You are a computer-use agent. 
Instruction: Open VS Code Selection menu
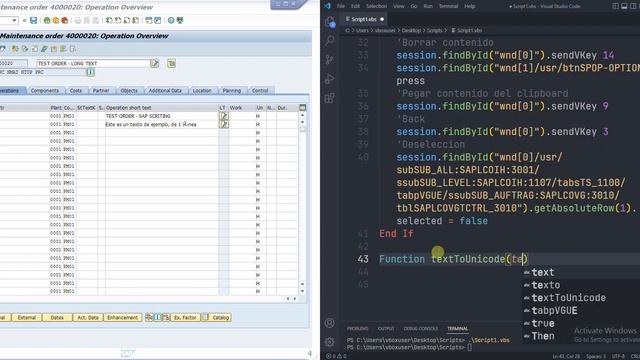376,6
